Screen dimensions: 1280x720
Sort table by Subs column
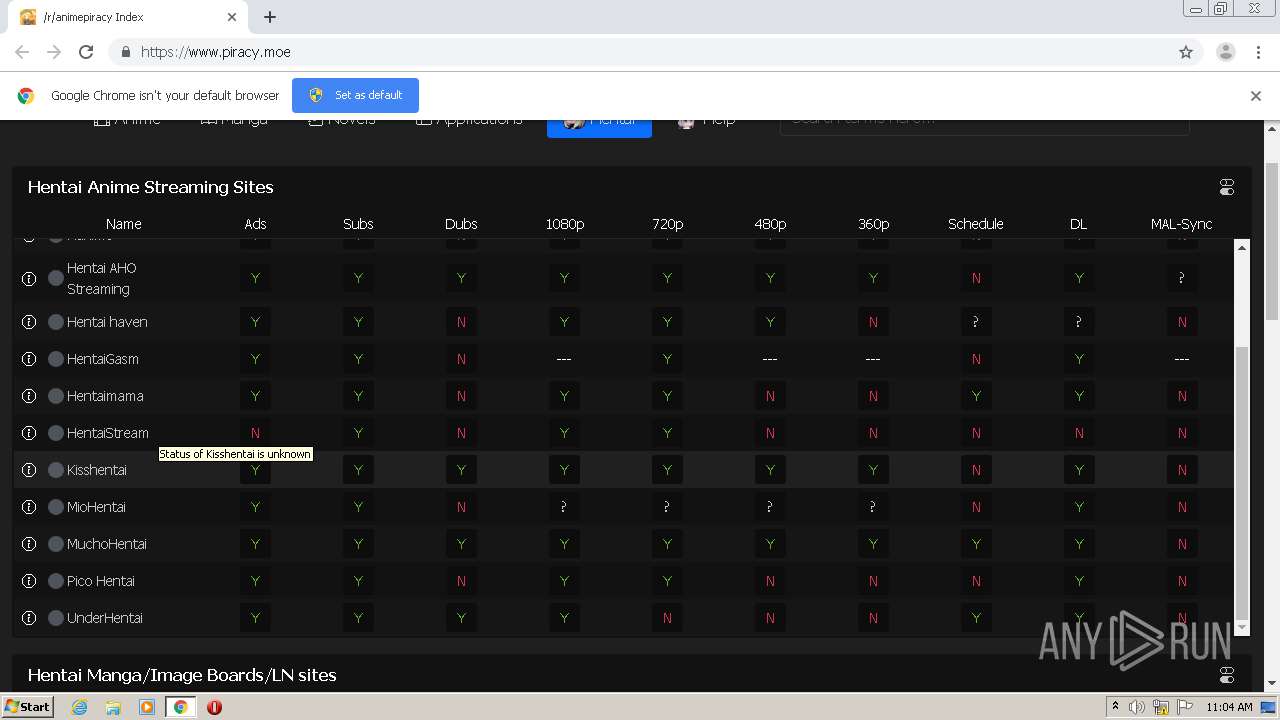coord(358,224)
